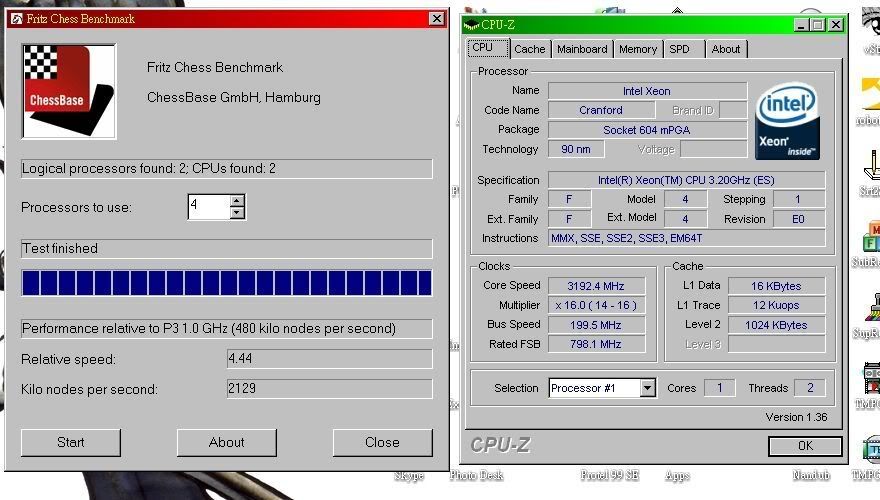Screen dimensions: 880x500
Task: Click the Performance relative to P3 text
Action: point(227,328)
